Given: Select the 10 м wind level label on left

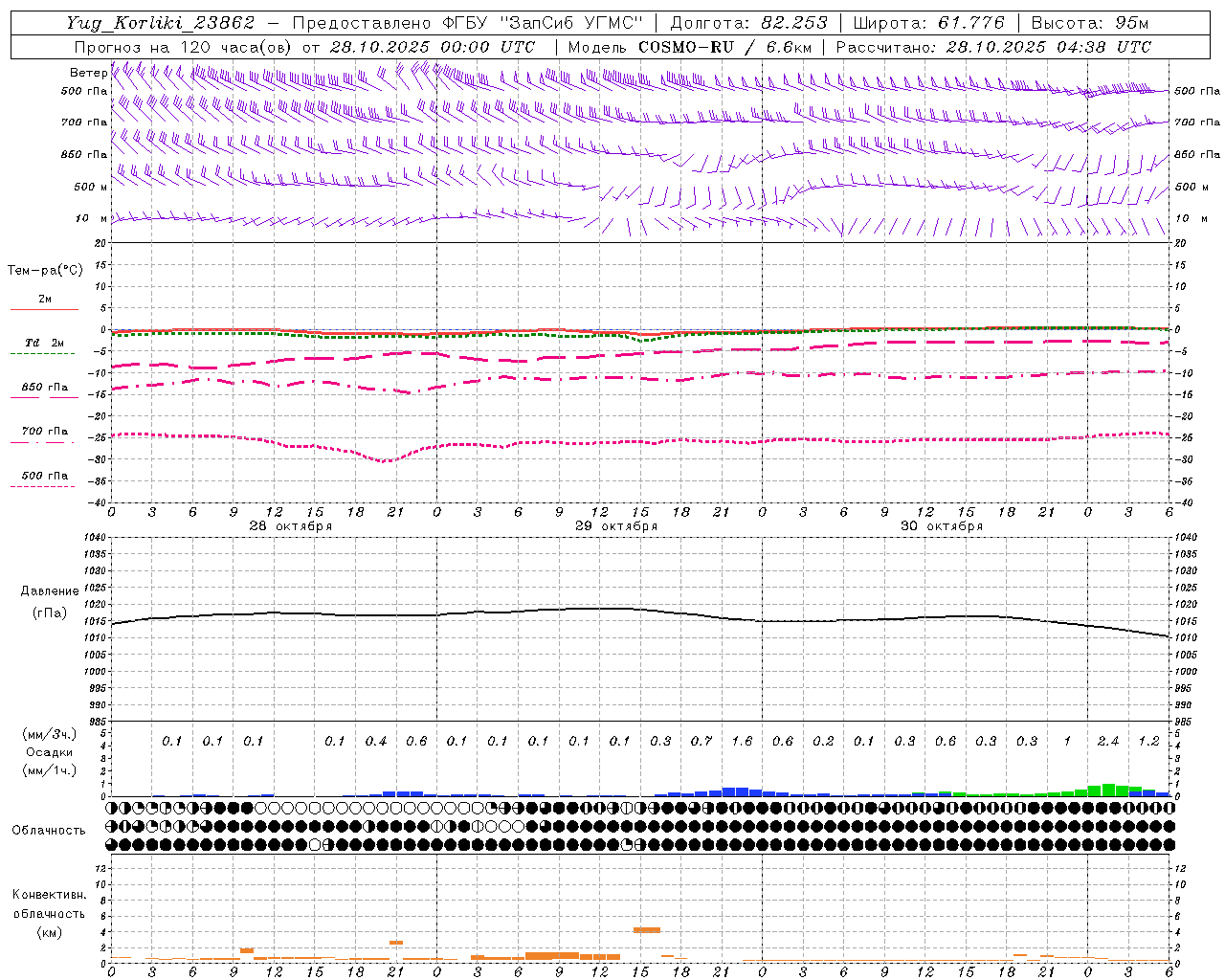Looking at the screenshot, I should point(92,218).
